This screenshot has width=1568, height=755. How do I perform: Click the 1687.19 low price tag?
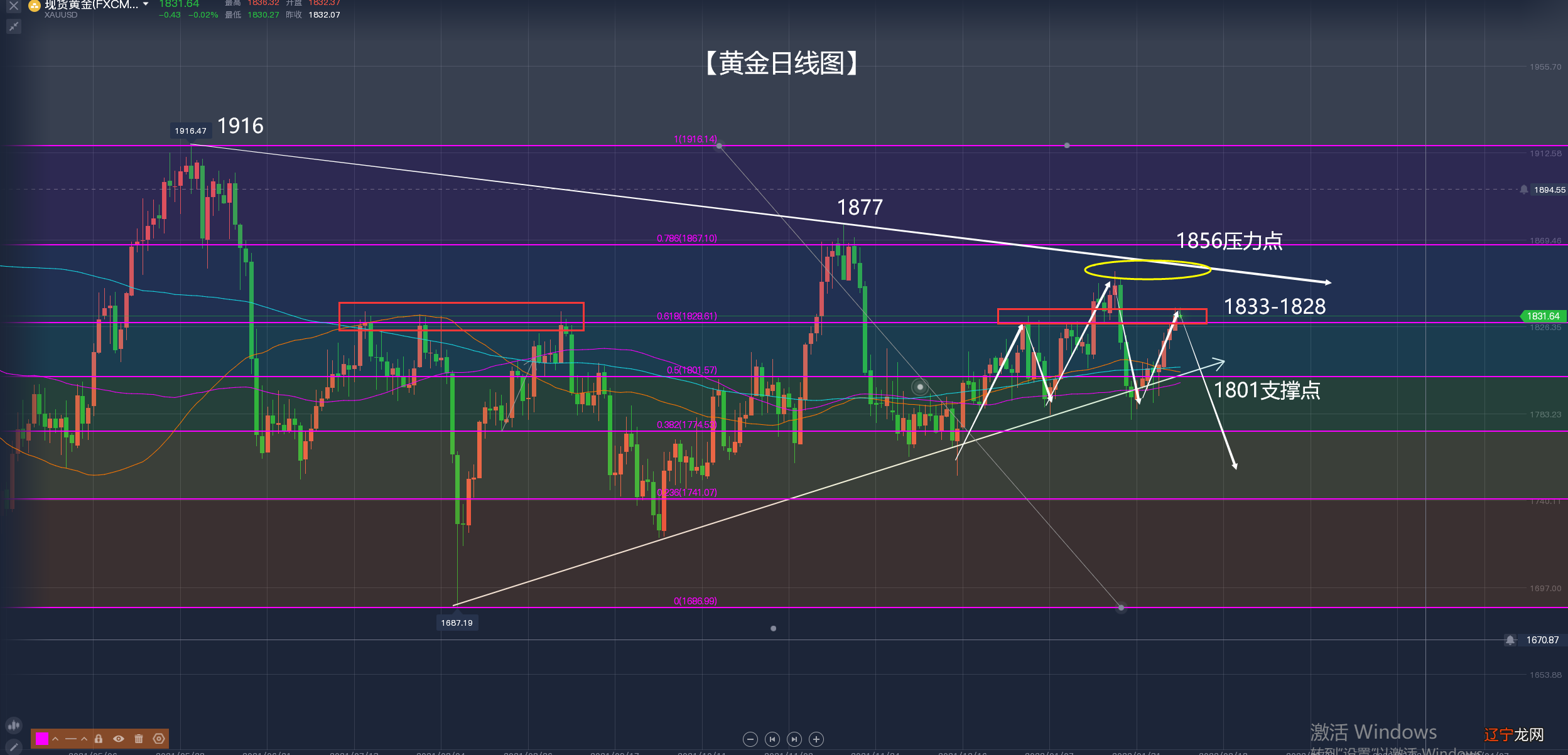[x=457, y=623]
